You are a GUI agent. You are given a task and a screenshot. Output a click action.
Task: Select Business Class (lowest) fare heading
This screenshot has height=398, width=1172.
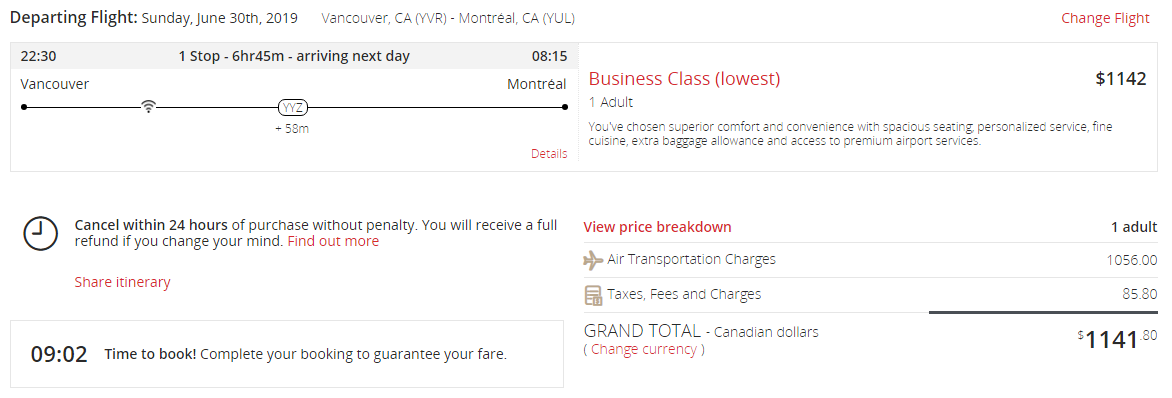click(685, 79)
